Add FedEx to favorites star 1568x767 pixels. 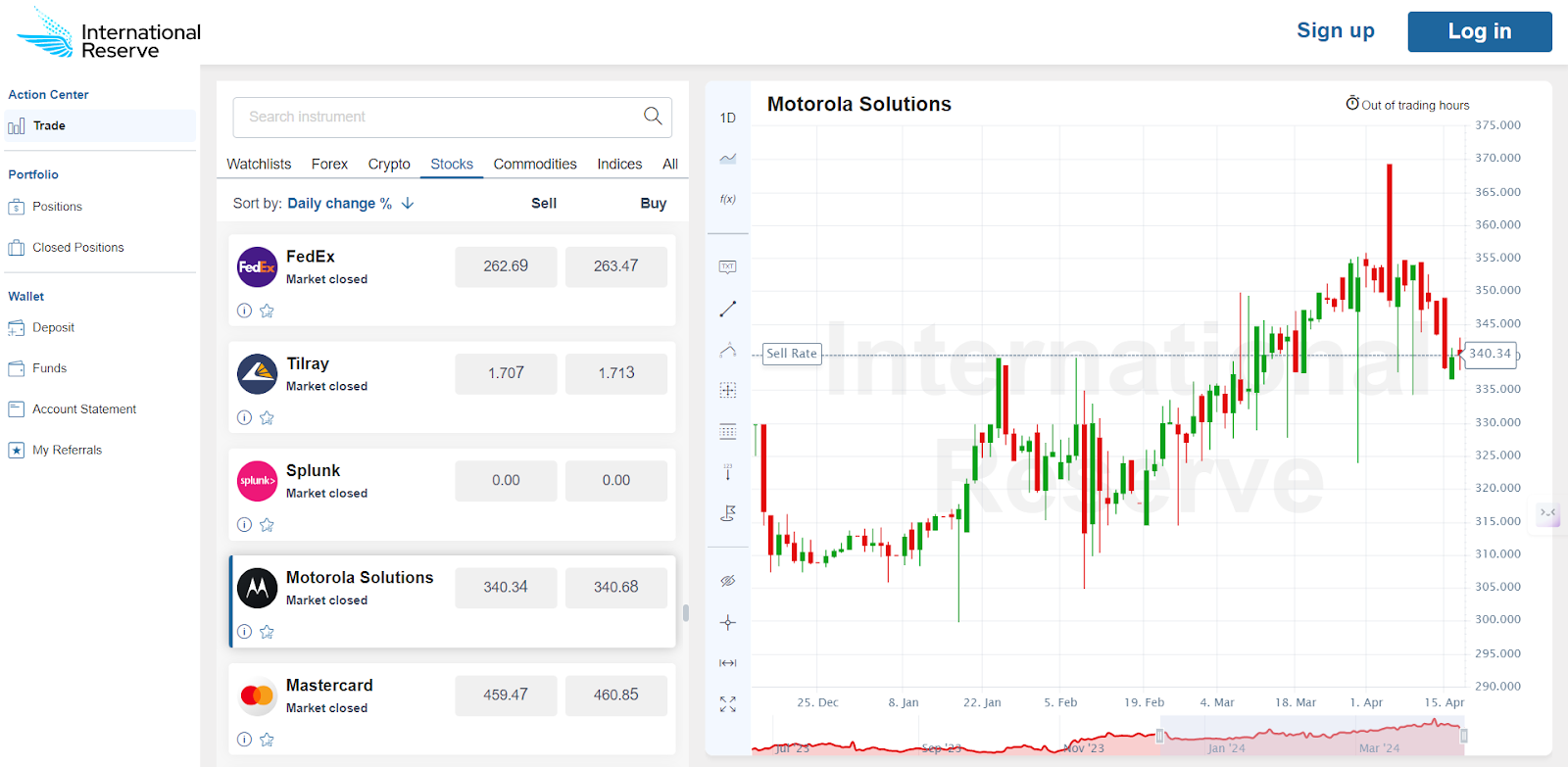pyautogui.click(x=267, y=311)
